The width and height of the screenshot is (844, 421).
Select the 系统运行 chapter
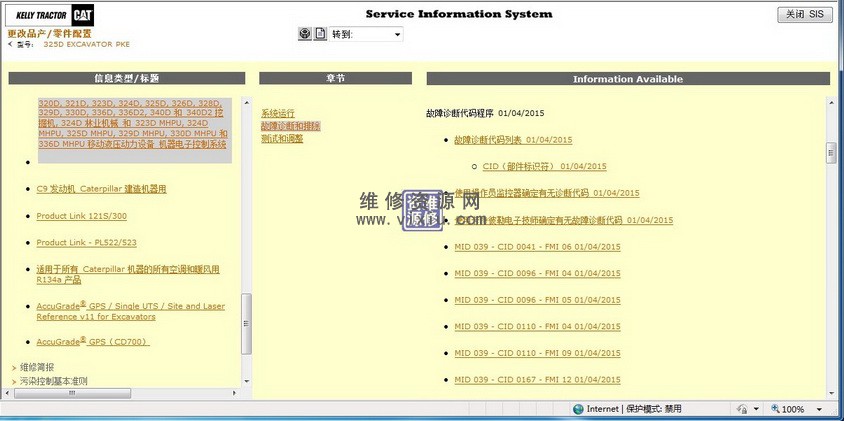coord(278,113)
